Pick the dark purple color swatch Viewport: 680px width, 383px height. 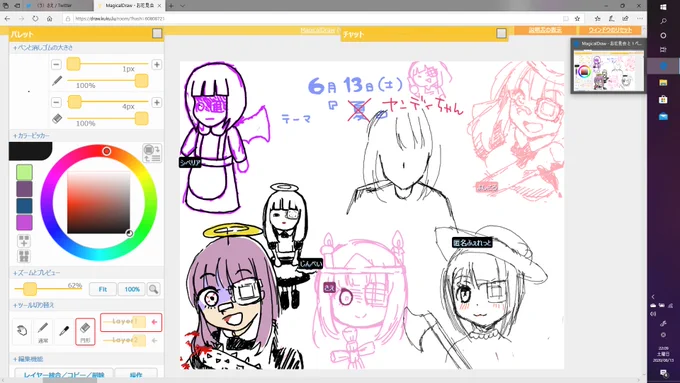click(x=24, y=189)
